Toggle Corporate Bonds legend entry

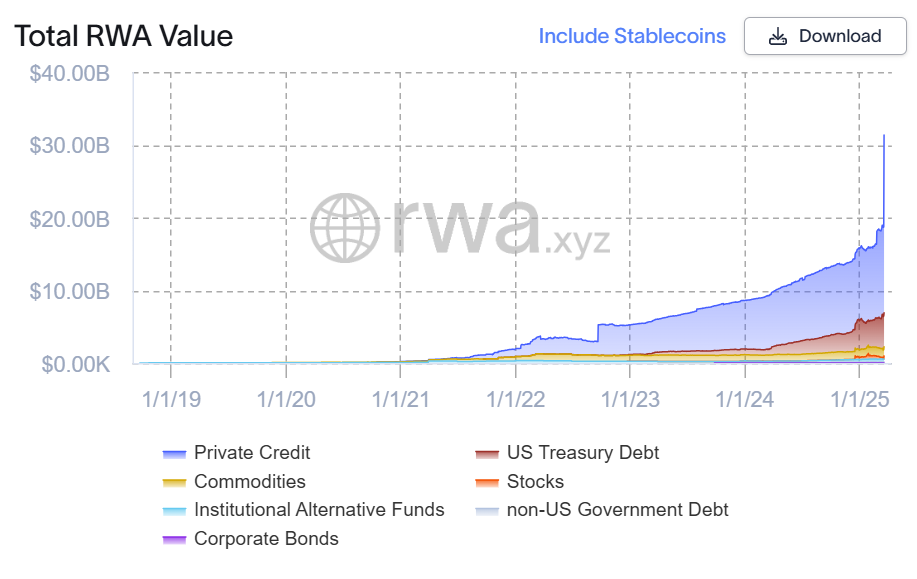click(x=266, y=539)
